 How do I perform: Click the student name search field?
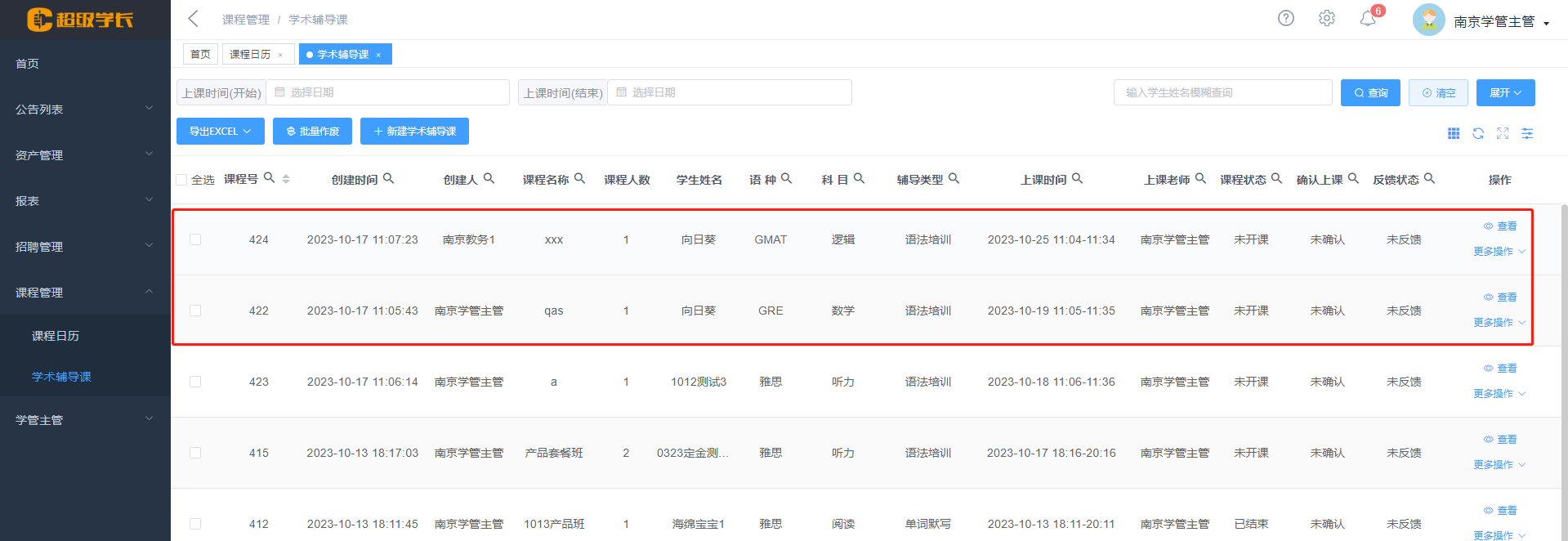tap(1222, 93)
